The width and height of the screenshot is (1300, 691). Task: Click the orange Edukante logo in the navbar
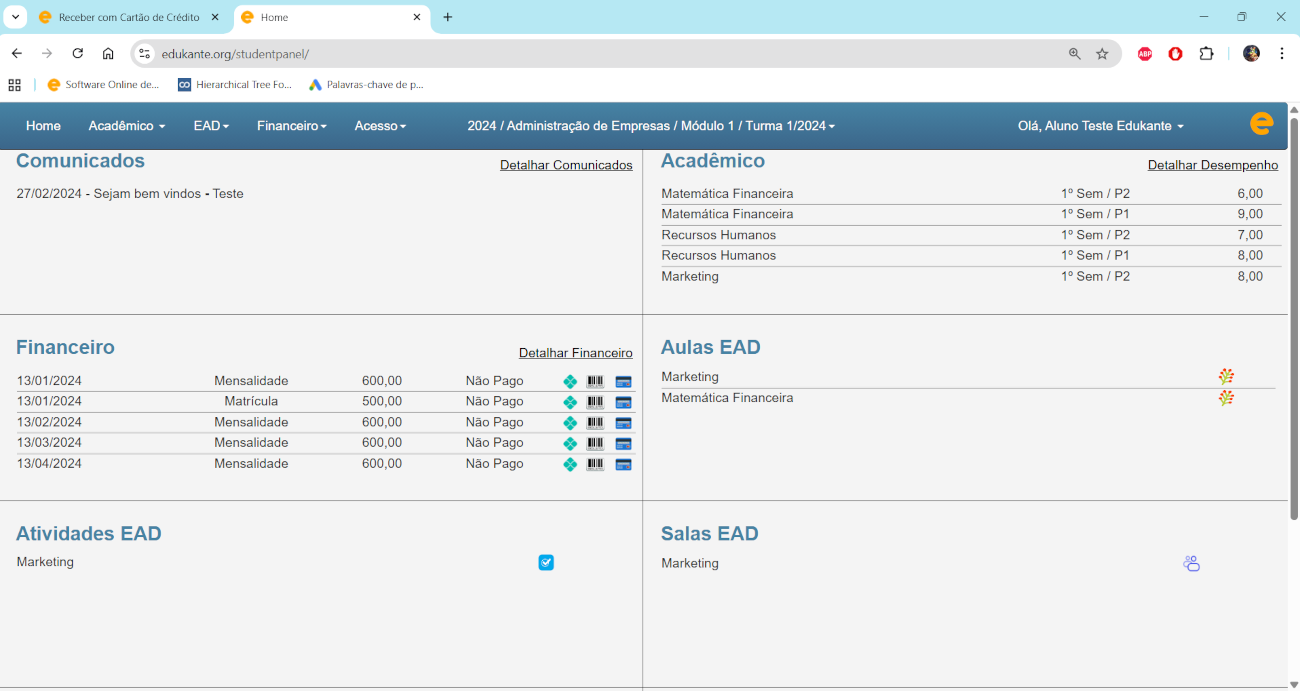pyautogui.click(x=1261, y=124)
